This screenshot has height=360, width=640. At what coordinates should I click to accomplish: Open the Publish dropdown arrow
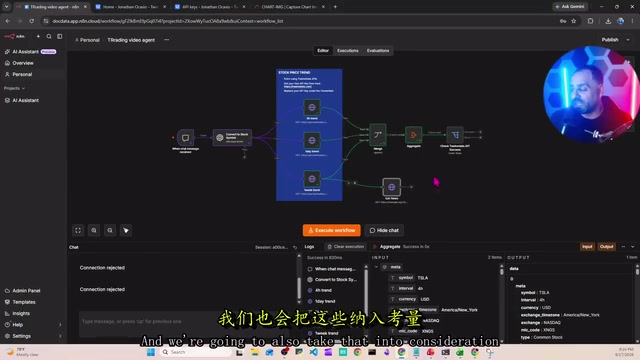pos(628,40)
